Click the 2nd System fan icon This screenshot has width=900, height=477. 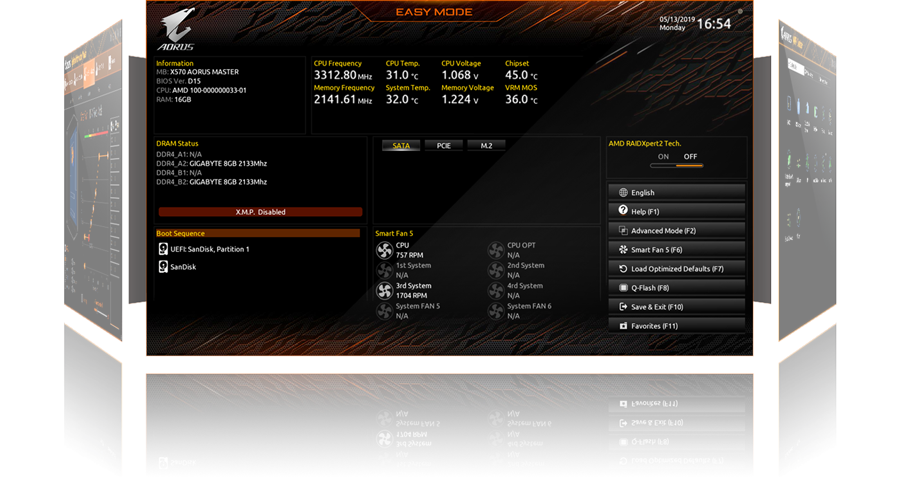(x=495, y=270)
